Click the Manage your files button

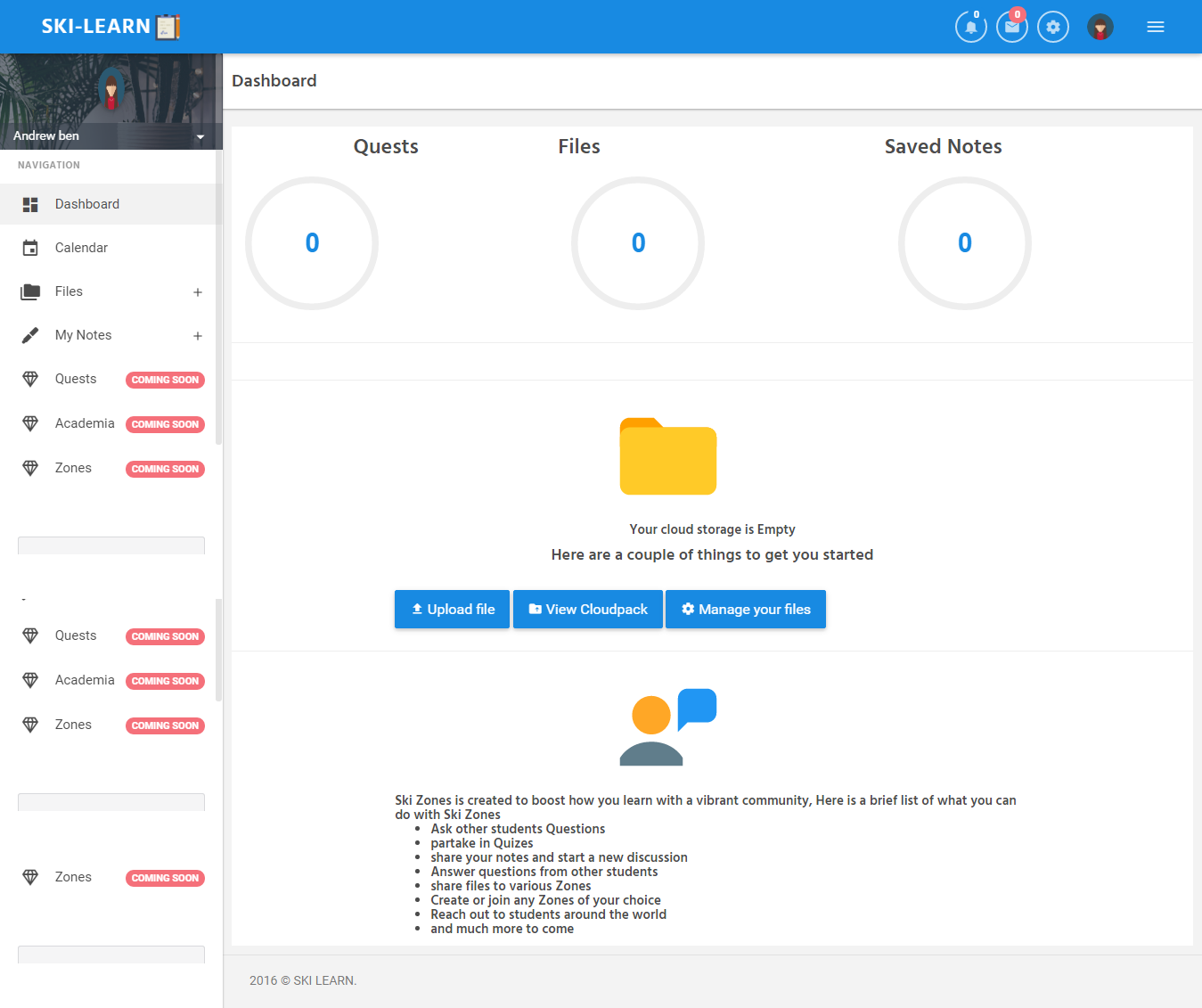pos(745,610)
